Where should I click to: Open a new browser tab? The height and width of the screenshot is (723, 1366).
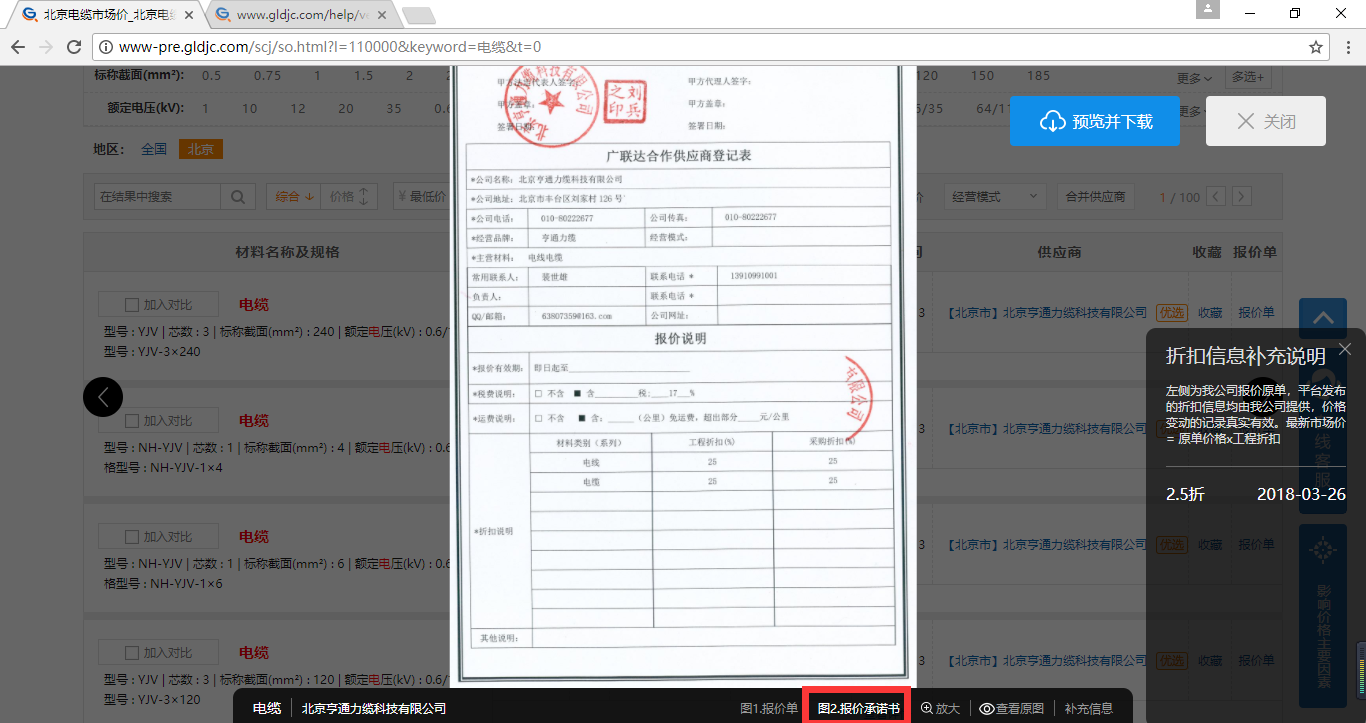(418, 15)
